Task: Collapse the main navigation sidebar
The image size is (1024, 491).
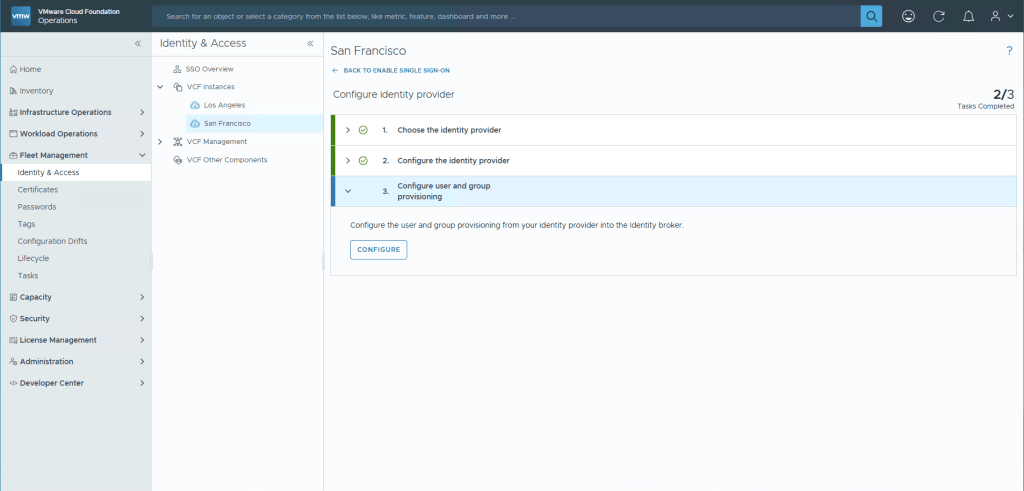Action: [138, 44]
